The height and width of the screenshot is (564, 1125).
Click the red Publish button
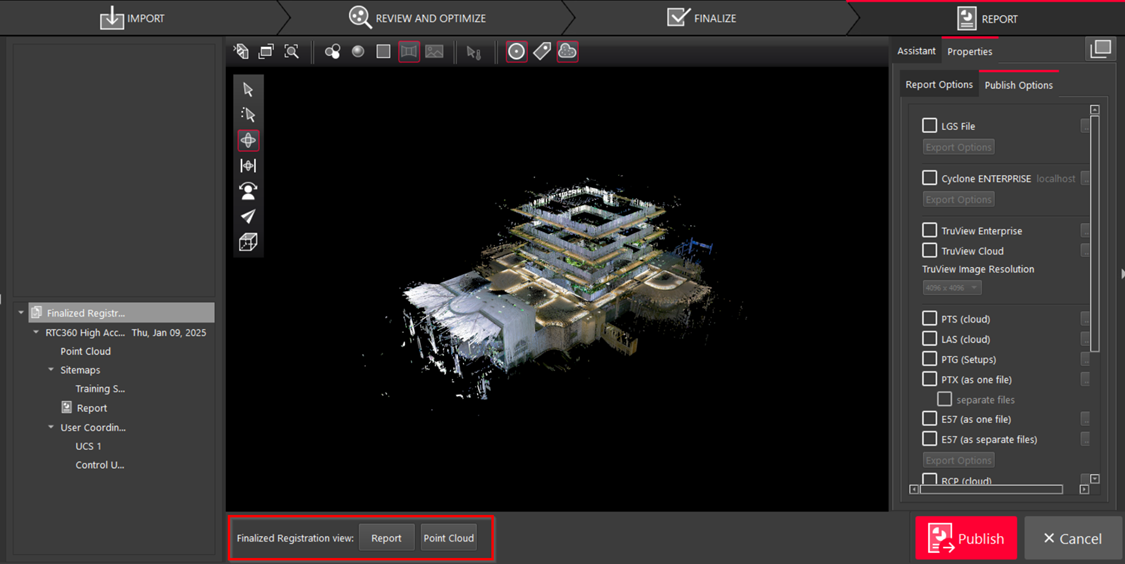[966, 538]
